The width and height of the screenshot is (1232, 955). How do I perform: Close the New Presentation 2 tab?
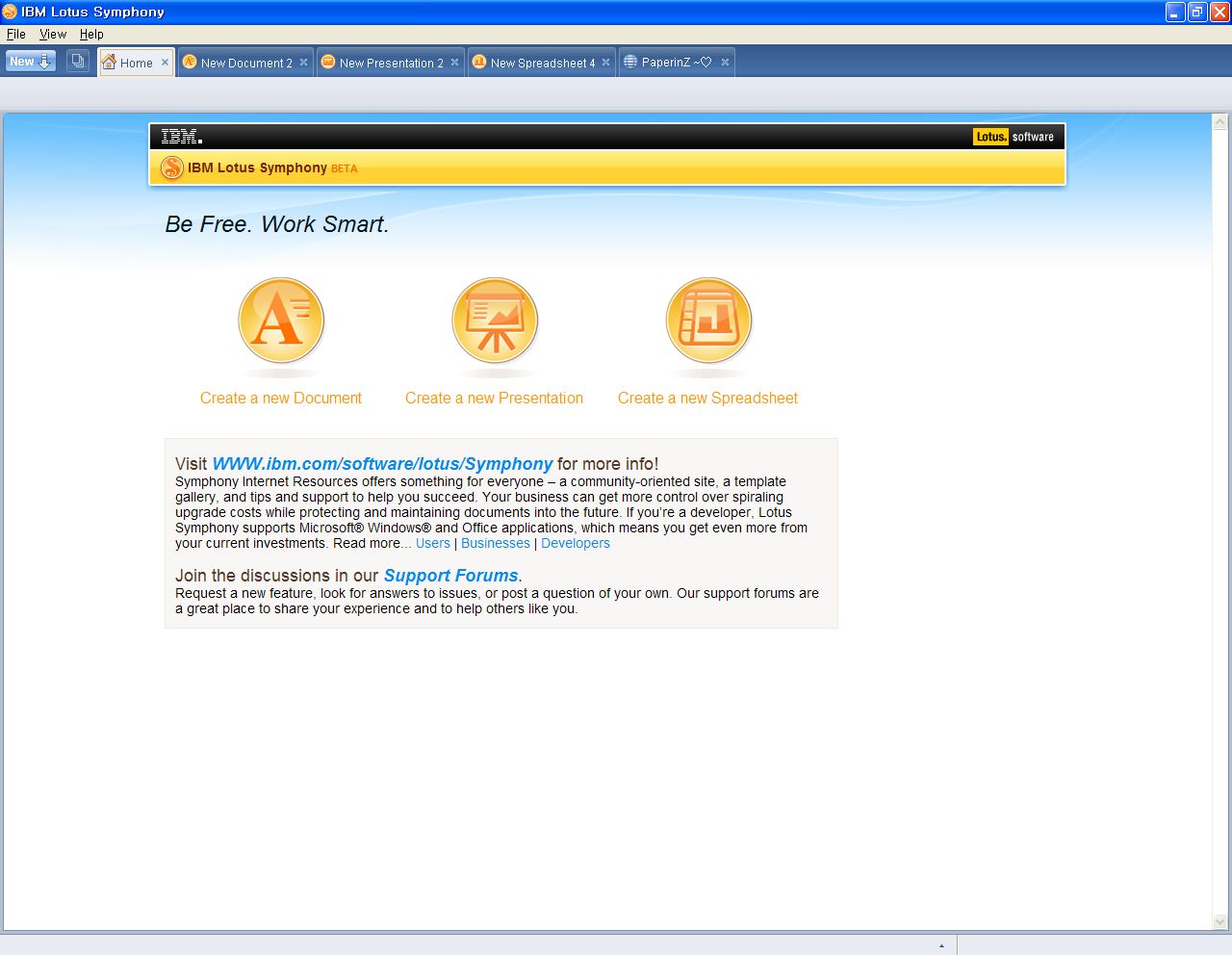tap(454, 63)
